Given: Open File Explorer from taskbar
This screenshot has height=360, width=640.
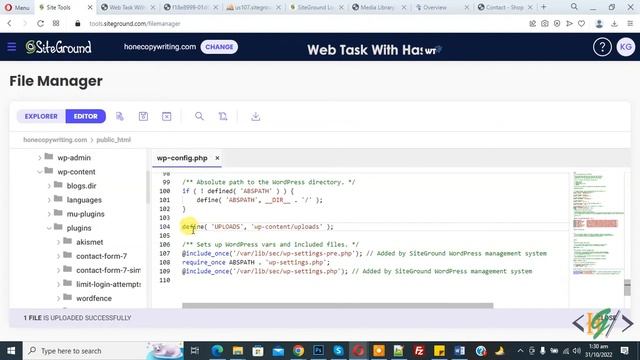Looking at the screenshot, I should pos(238,351).
